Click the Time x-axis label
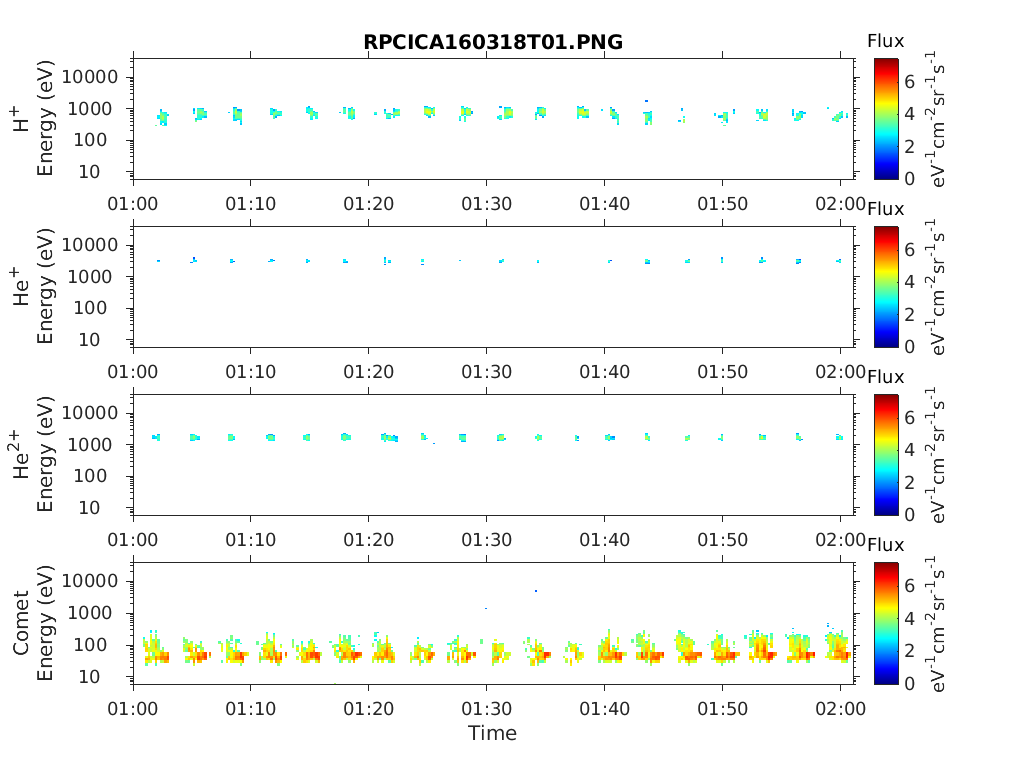Screen dimensions: 1024x768 (492, 733)
